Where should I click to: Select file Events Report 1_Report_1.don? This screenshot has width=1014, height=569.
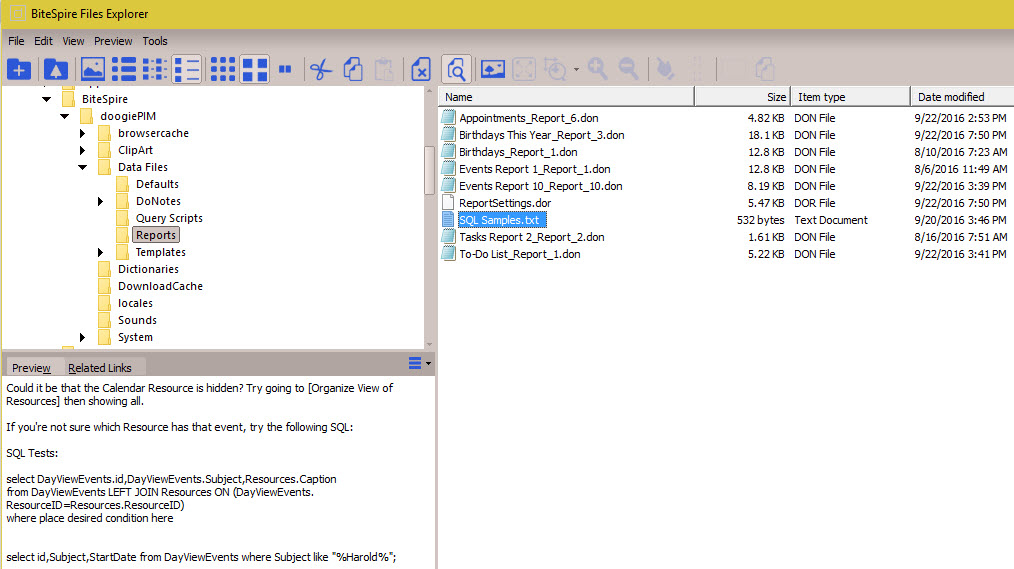point(534,169)
